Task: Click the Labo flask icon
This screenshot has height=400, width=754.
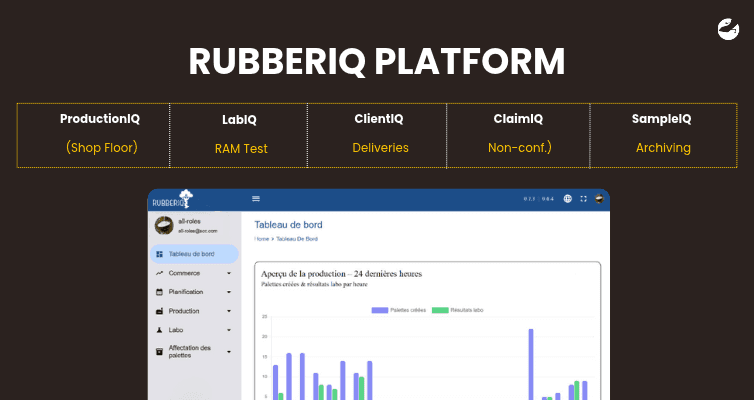Action: coord(160,330)
